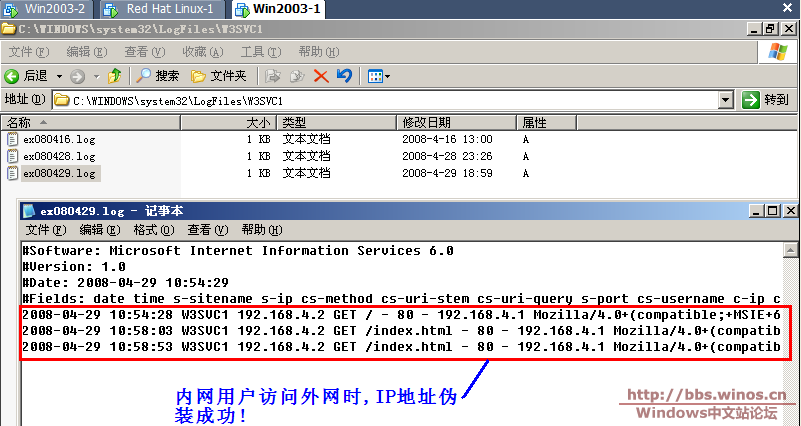Open Explorer 编辑(E) menu
This screenshot has width=801, height=426.
pyautogui.click(x=86, y=52)
